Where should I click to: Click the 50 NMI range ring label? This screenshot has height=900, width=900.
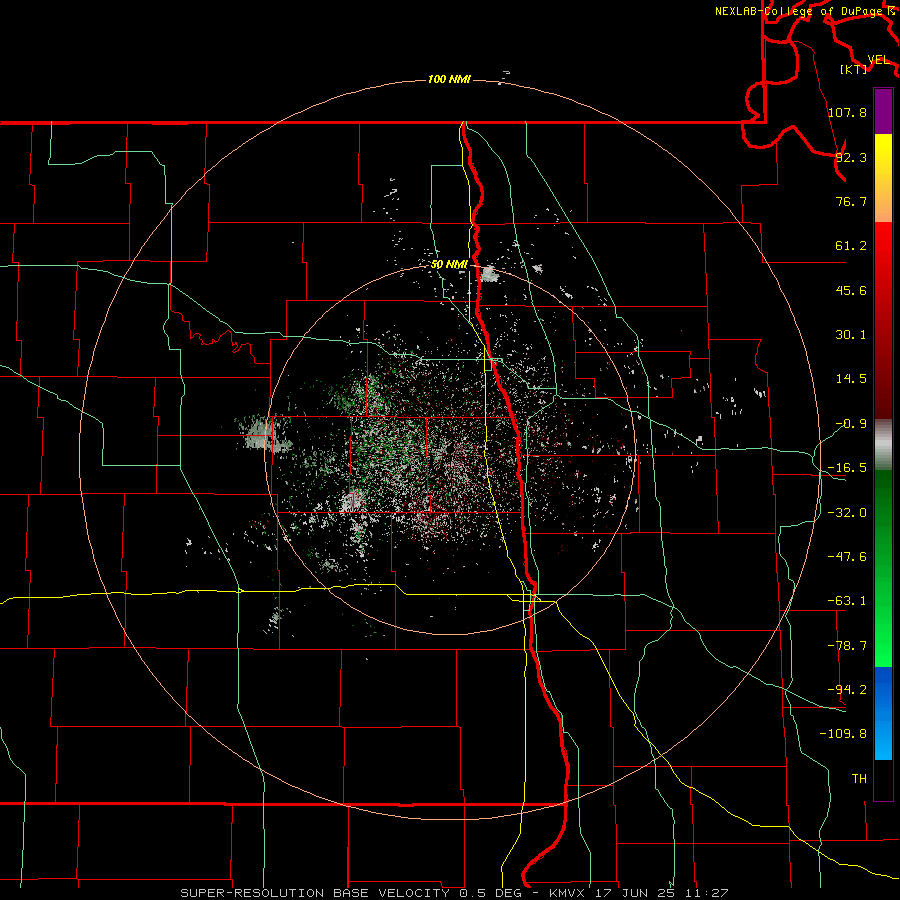(x=449, y=265)
